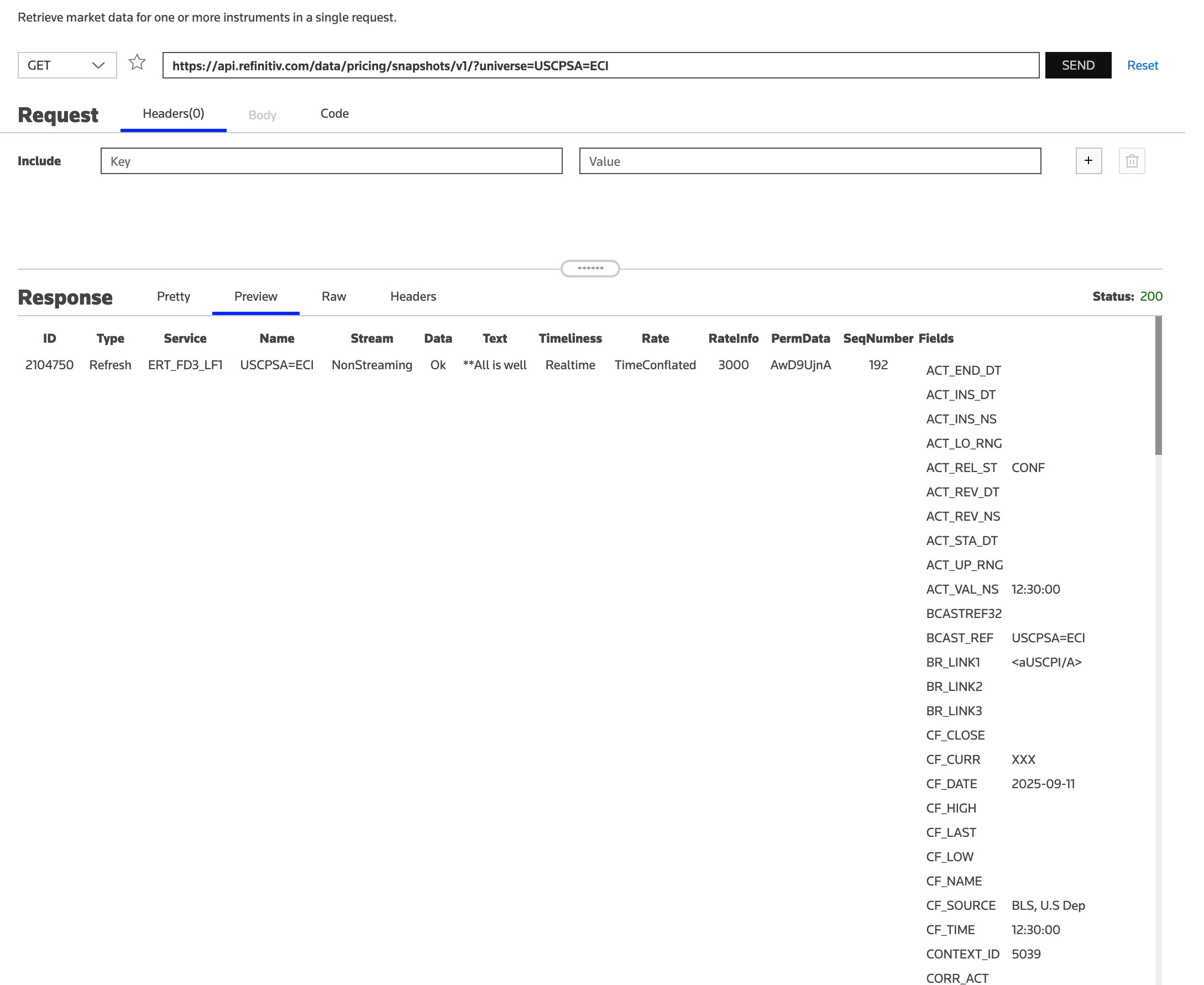Click the <aUSCPI/A> BR_LINK1 value
This screenshot has width=1204, height=985.
1046,662
